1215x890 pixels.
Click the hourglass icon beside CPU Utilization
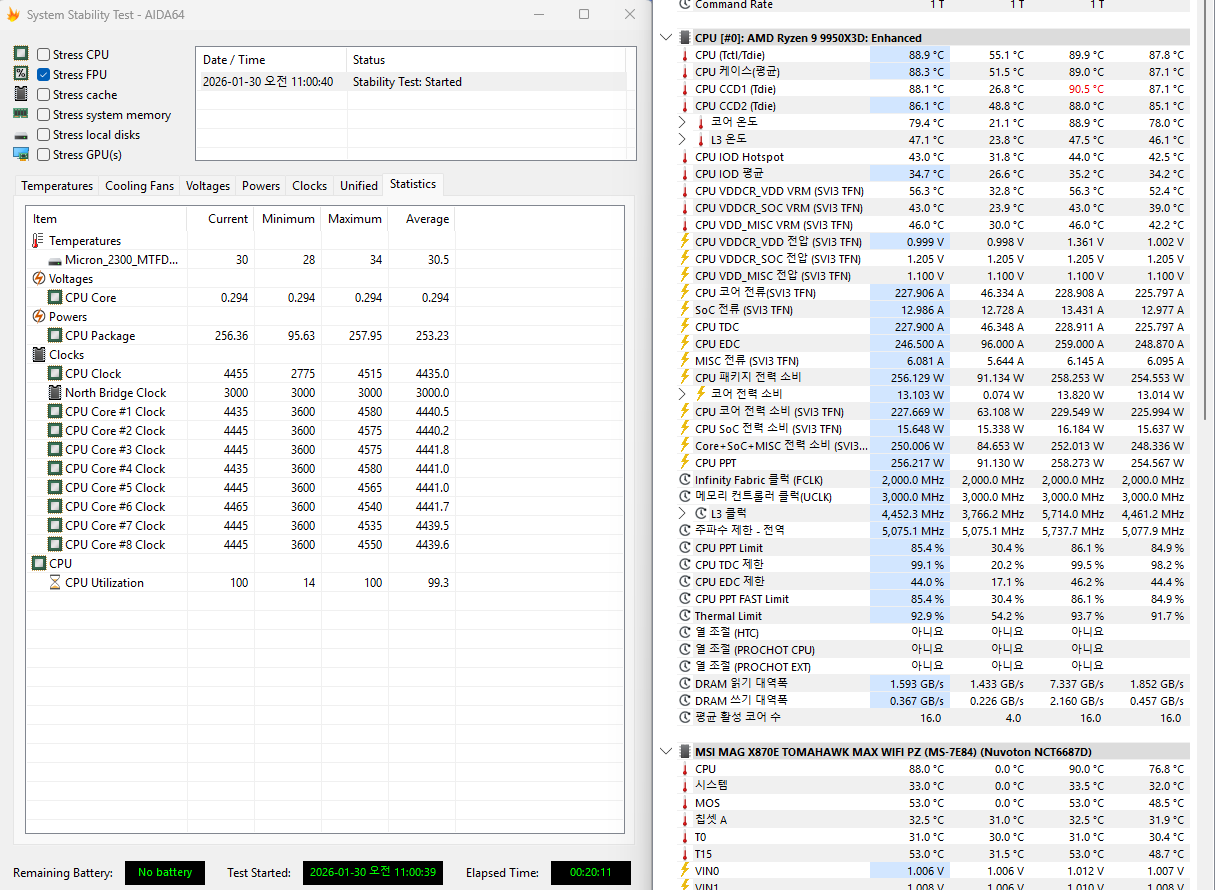[55, 583]
